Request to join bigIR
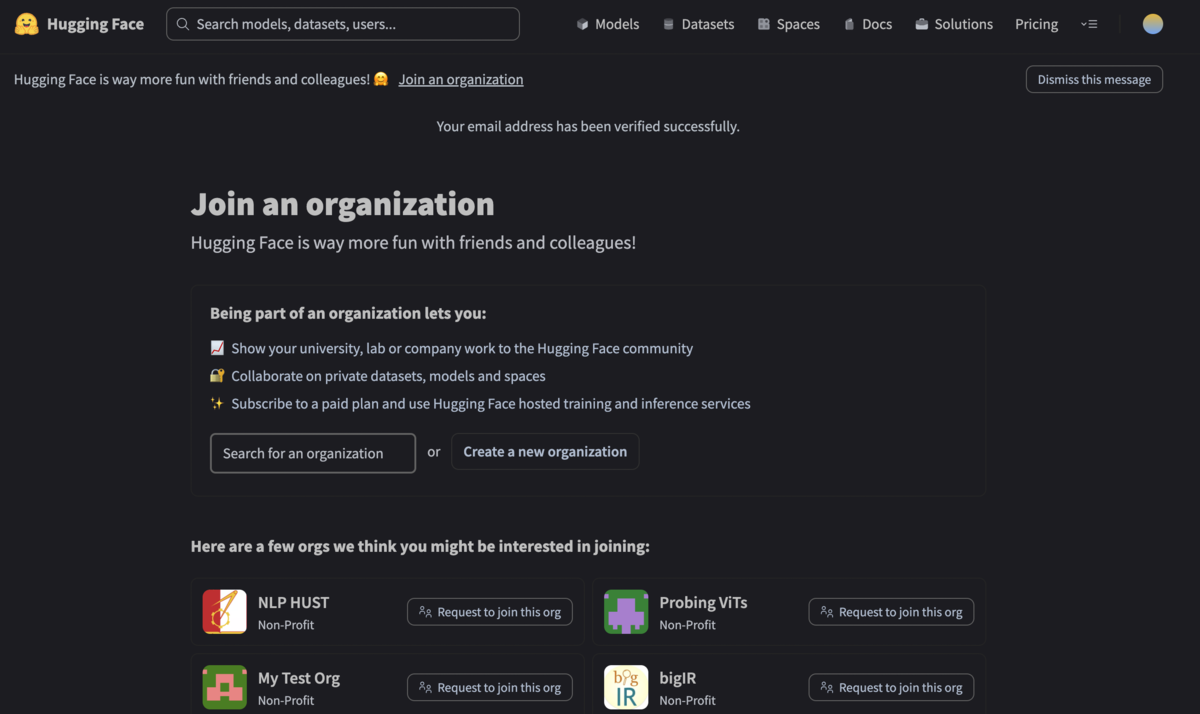 click(891, 688)
